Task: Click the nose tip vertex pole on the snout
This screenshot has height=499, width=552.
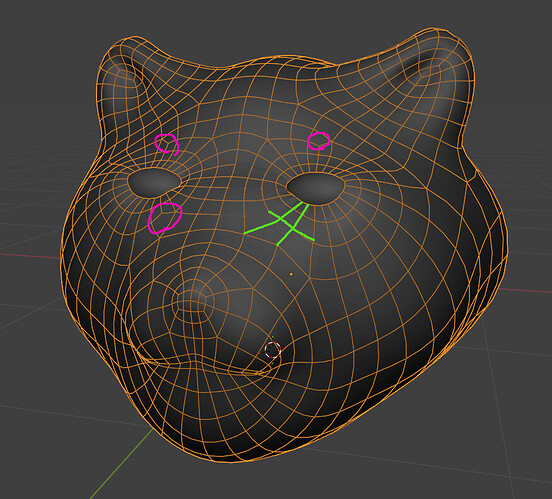Action: pos(193,302)
